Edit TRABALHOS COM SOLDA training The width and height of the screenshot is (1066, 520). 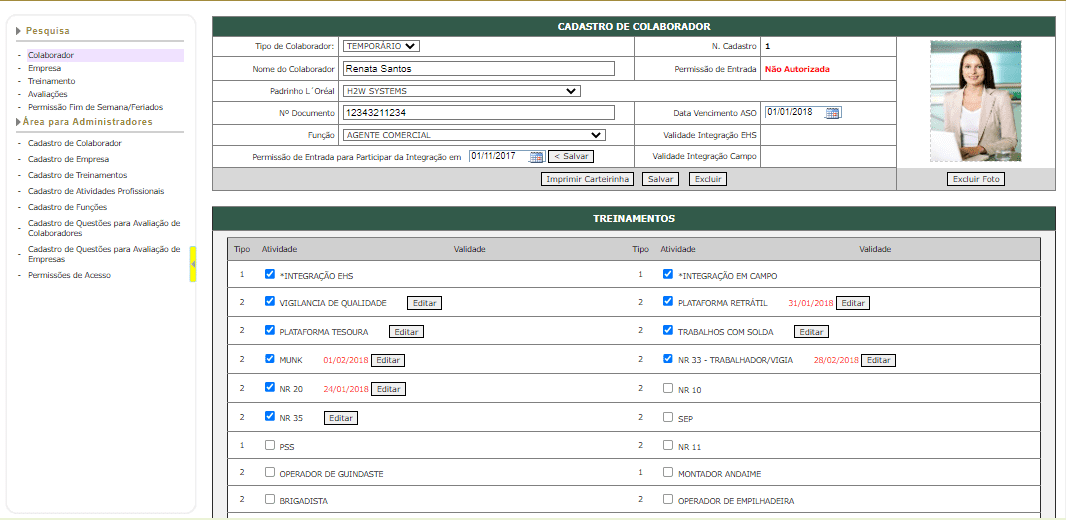(811, 332)
